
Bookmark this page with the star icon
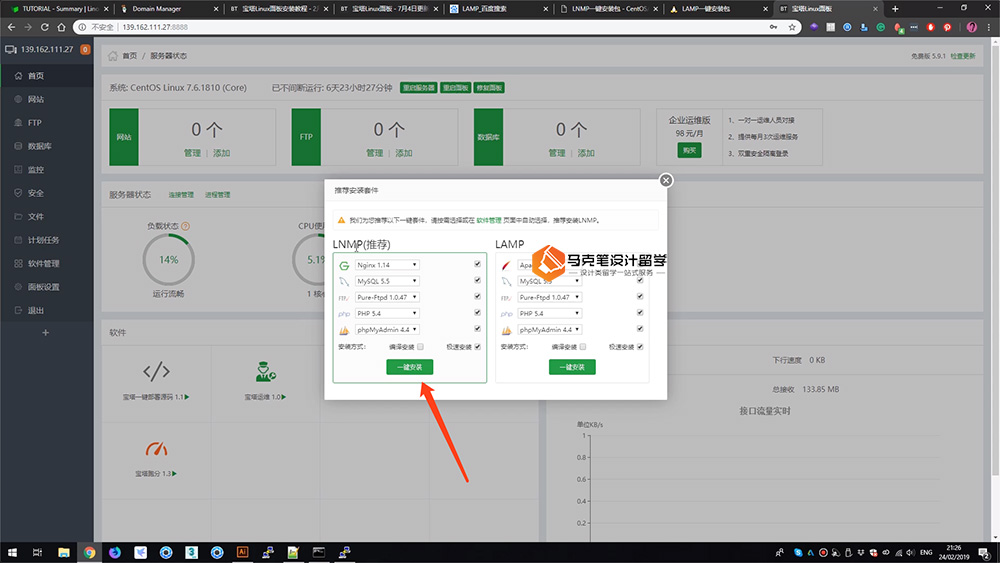pyautogui.click(x=792, y=27)
